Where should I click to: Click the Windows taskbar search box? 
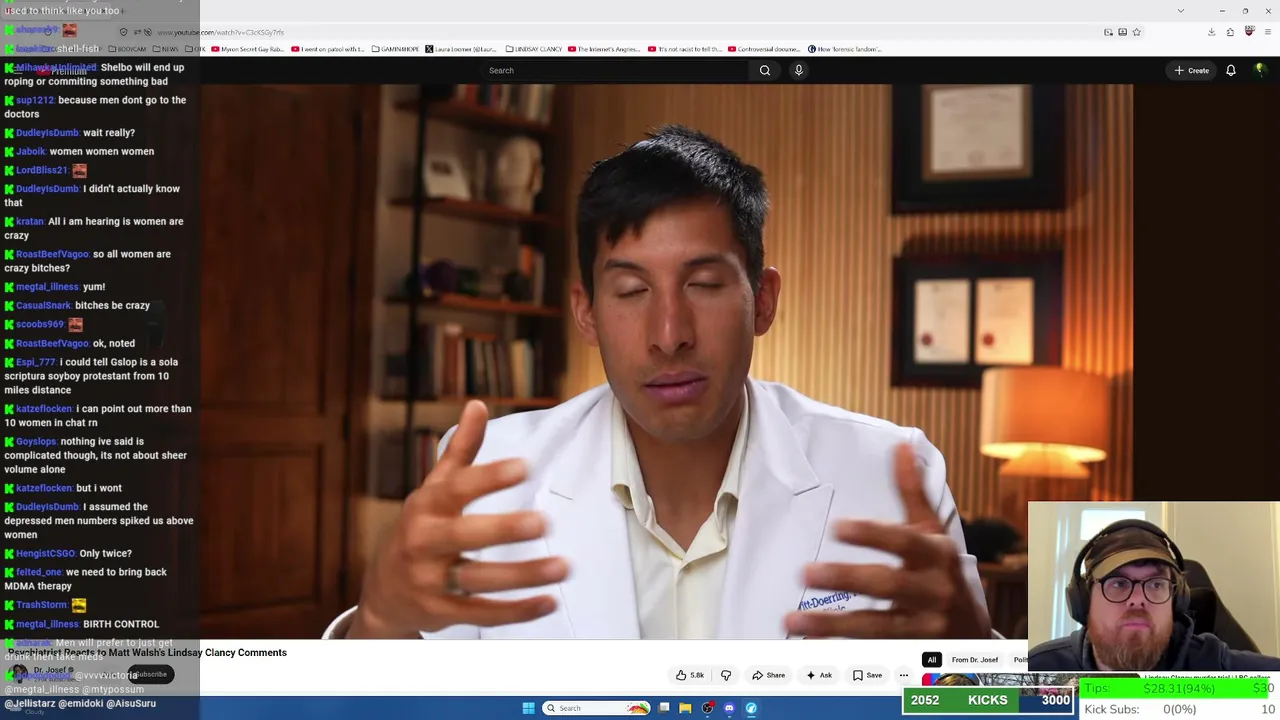click(597, 708)
